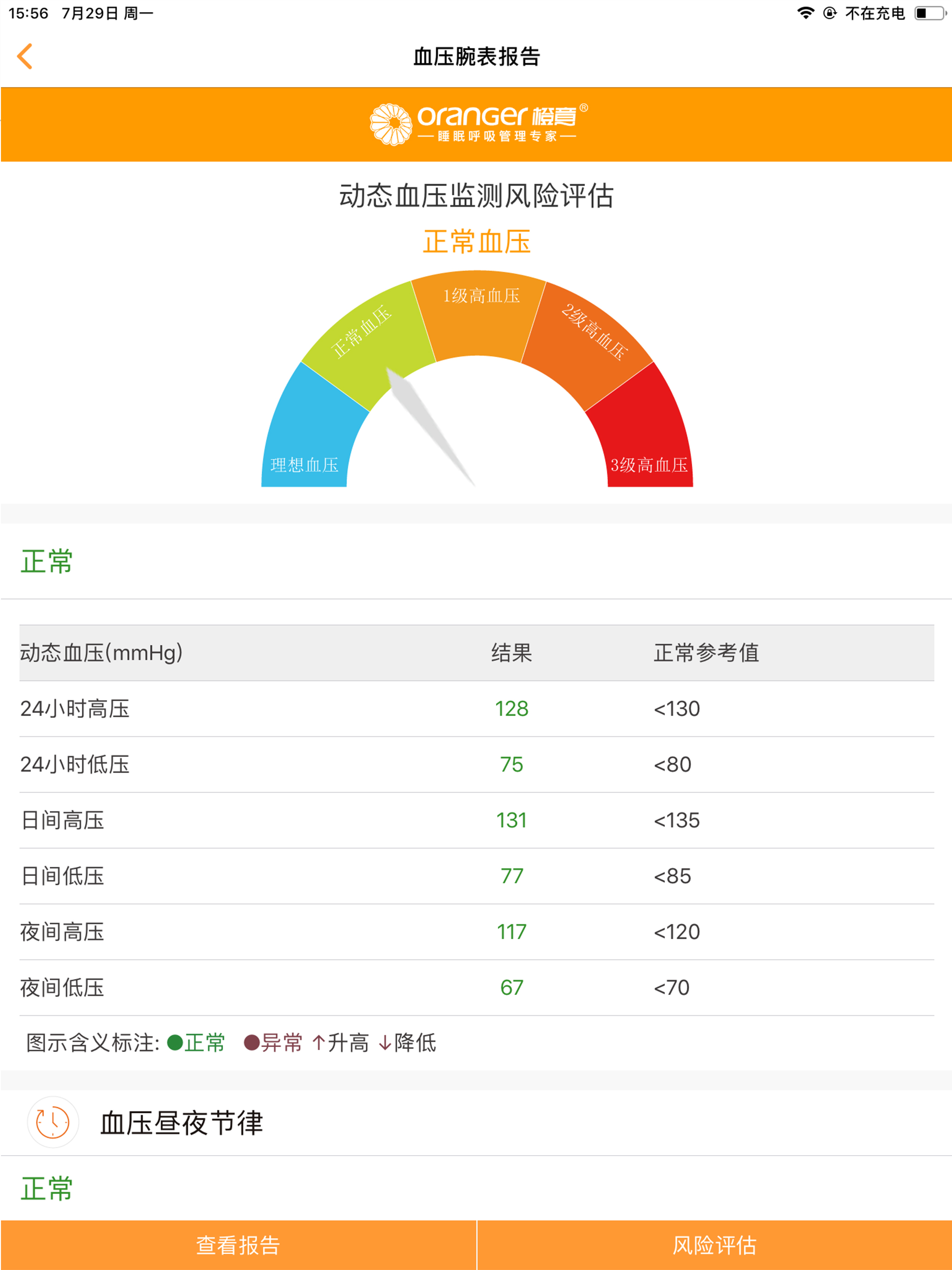Tap the 15:56 clock in status bar
Viewport: 952px width, 1270px height.
(x=28, y=13)
